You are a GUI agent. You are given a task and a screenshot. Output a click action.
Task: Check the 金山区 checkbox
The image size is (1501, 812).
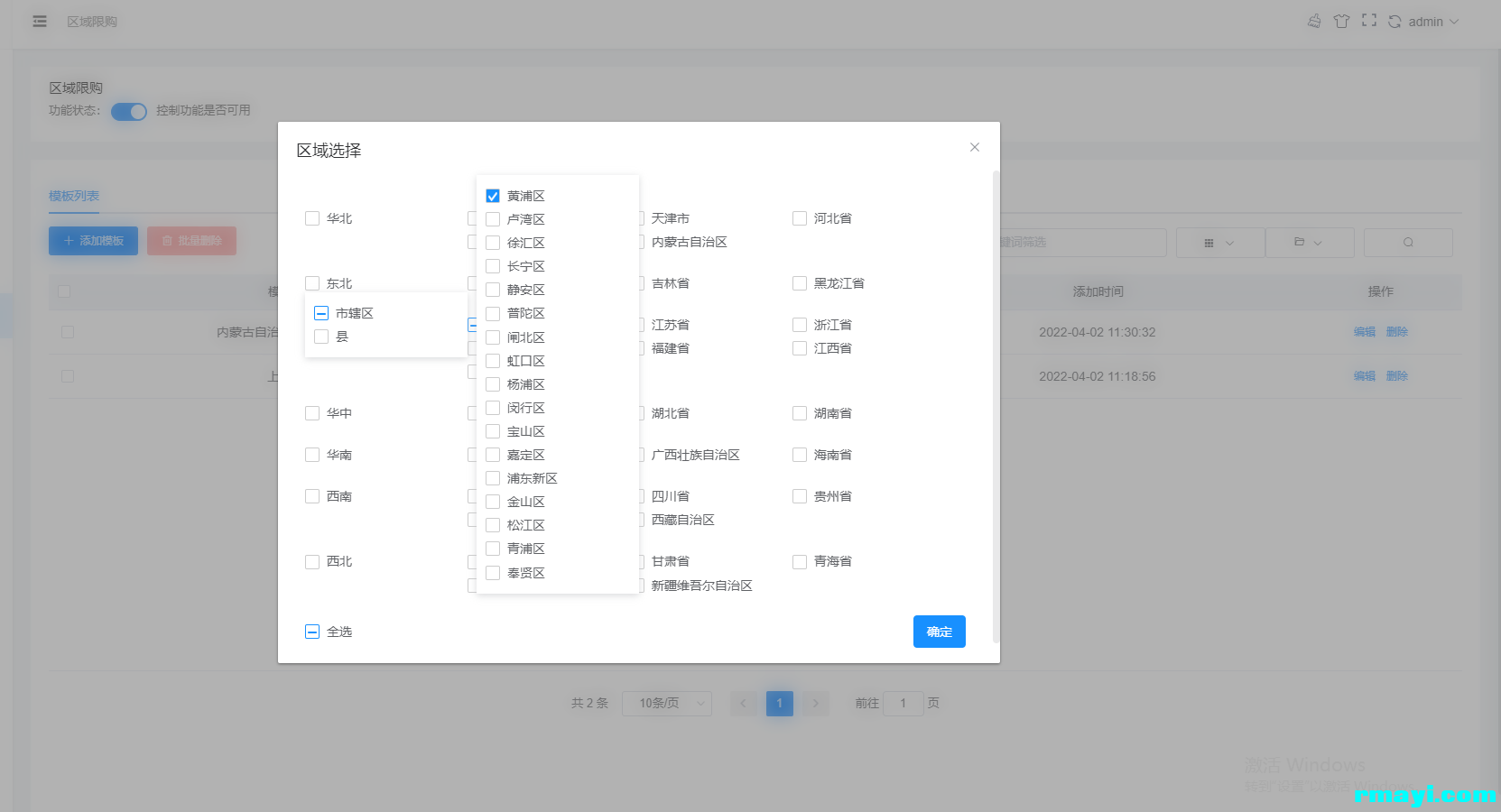(x=493, y=502)
